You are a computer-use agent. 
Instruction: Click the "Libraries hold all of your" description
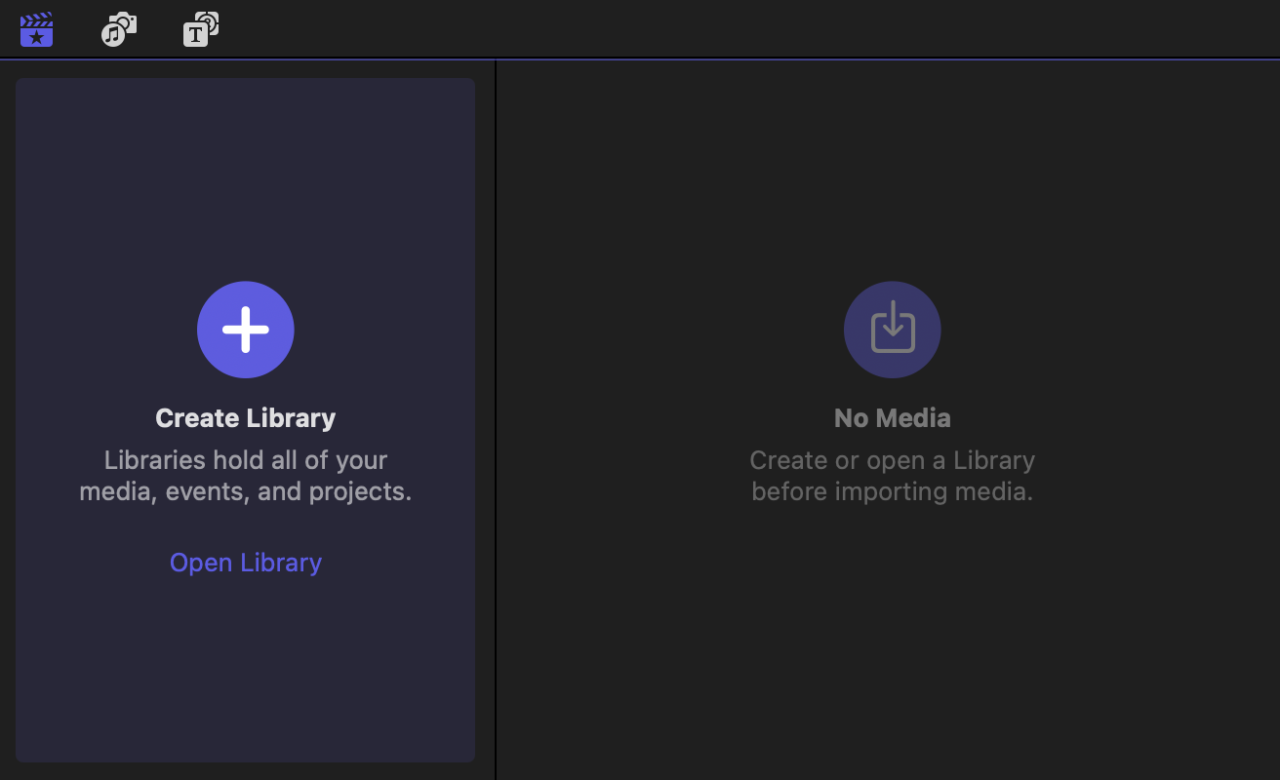click(x=245, y=460)
